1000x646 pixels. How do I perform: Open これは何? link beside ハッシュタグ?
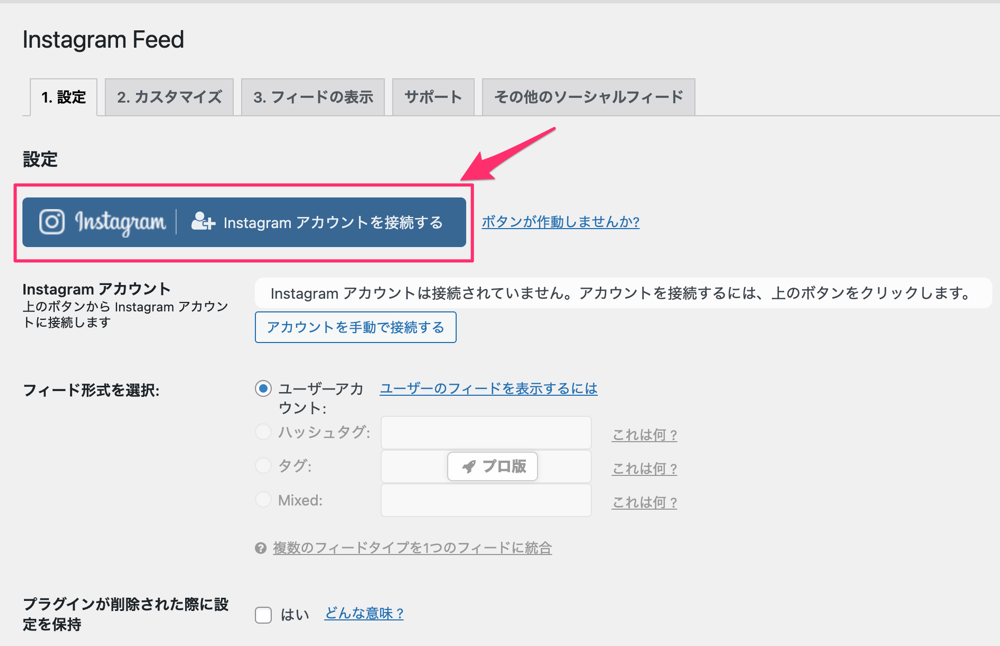(644, 435)
